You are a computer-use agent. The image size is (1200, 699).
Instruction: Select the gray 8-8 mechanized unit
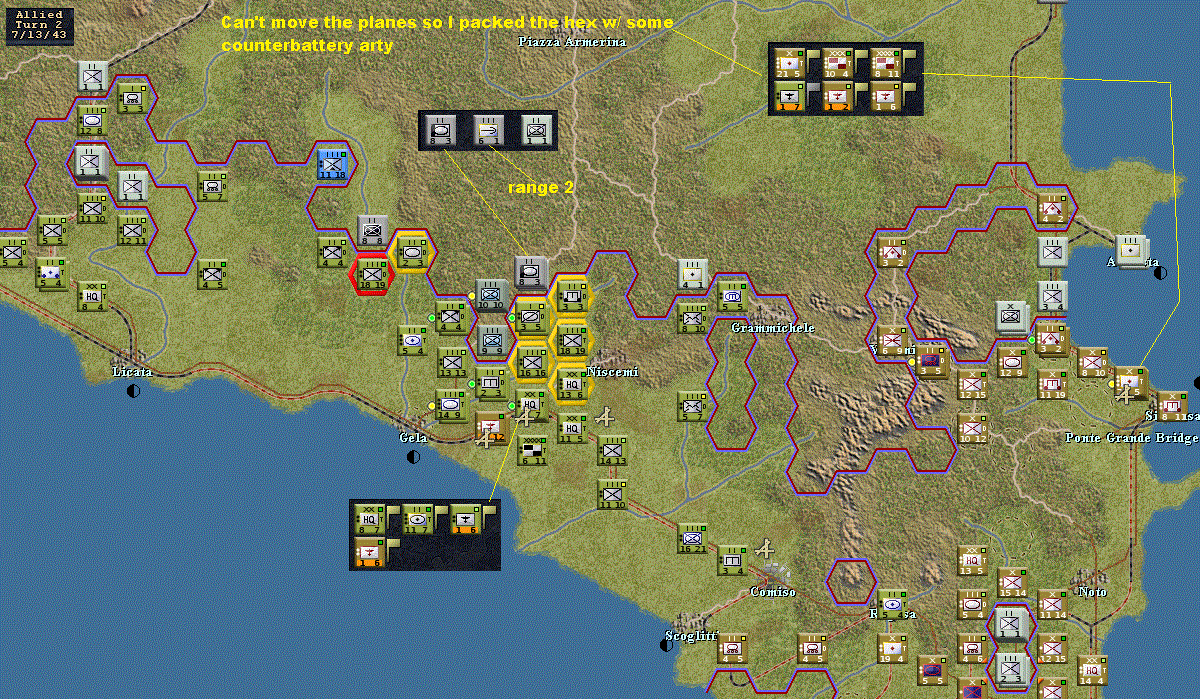click(x=373, y=230)
